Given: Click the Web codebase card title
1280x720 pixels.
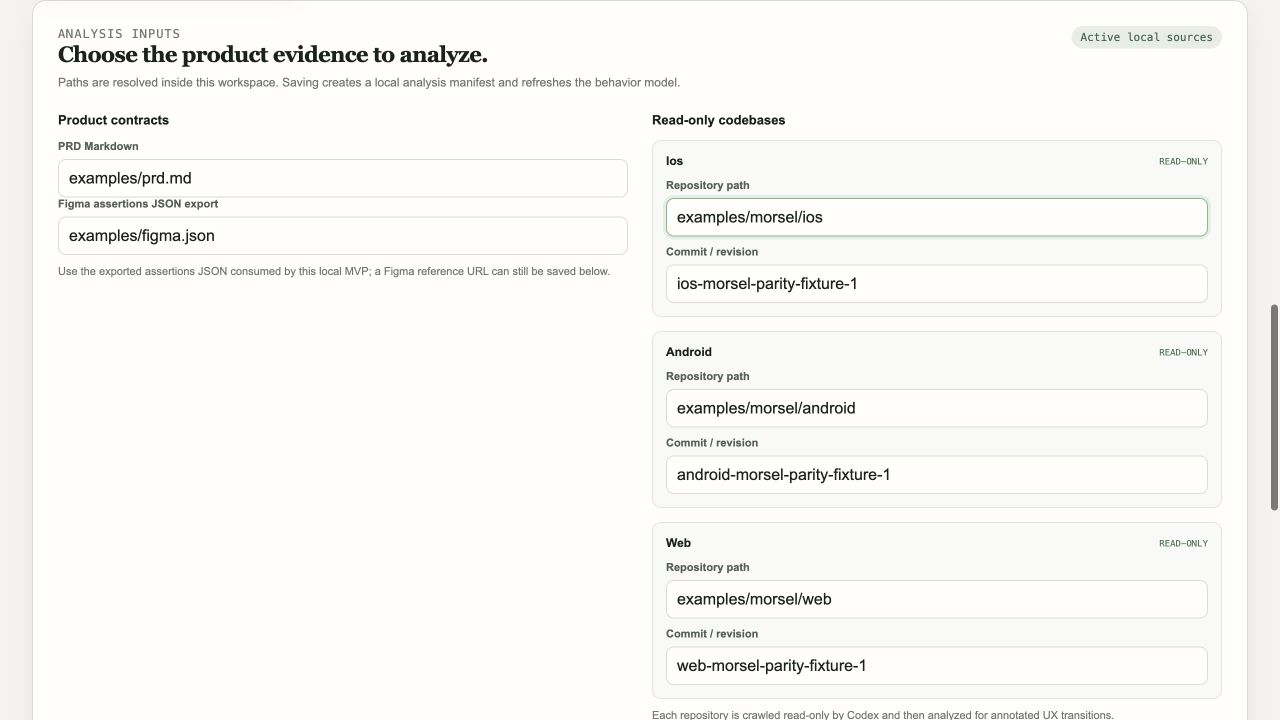Looking at the screenshot, I should coord(678,543).
